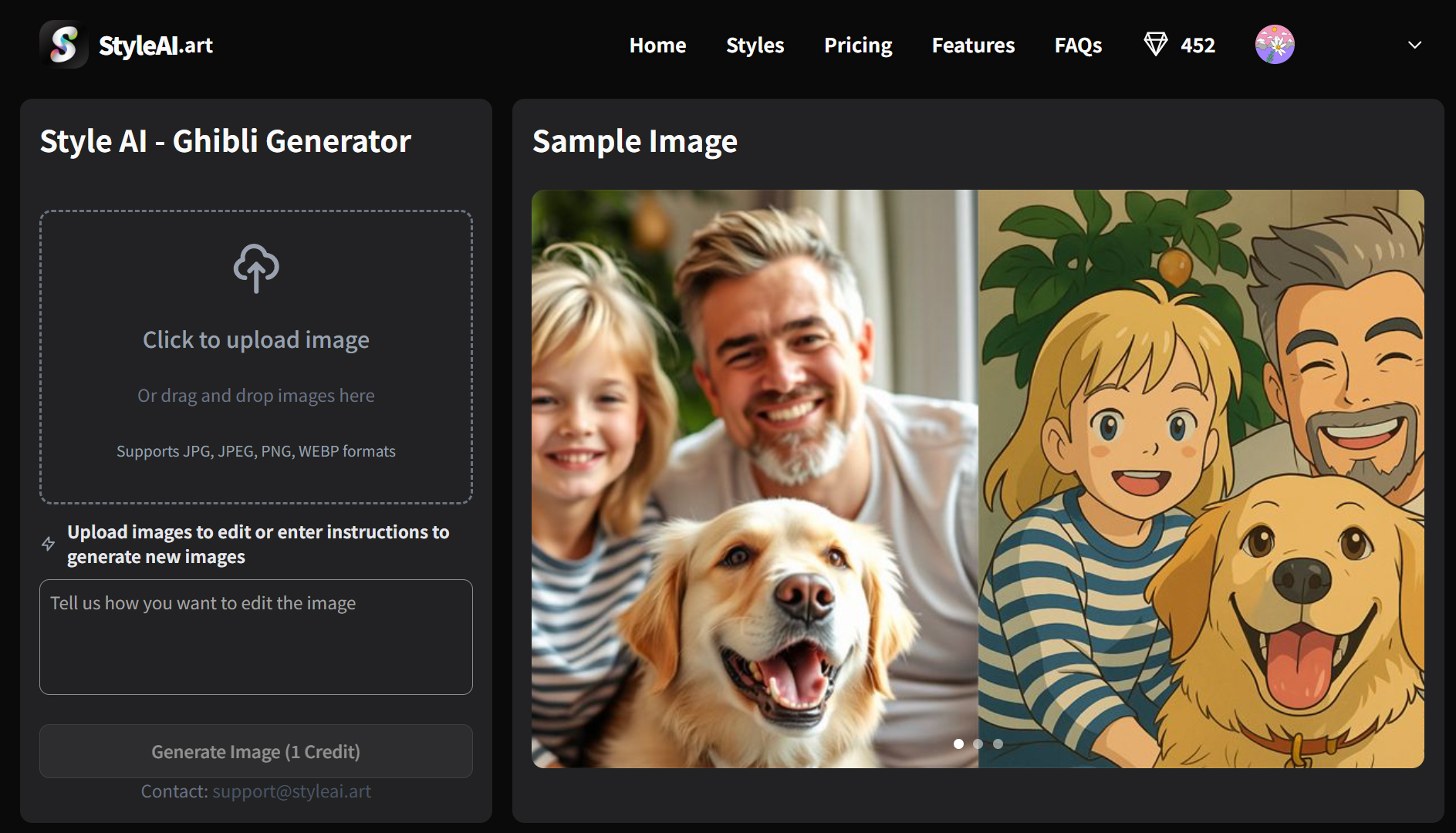Click the lightning bolt icon
The width and height of the screenshot is (1456, 833).
pos(48,545)
